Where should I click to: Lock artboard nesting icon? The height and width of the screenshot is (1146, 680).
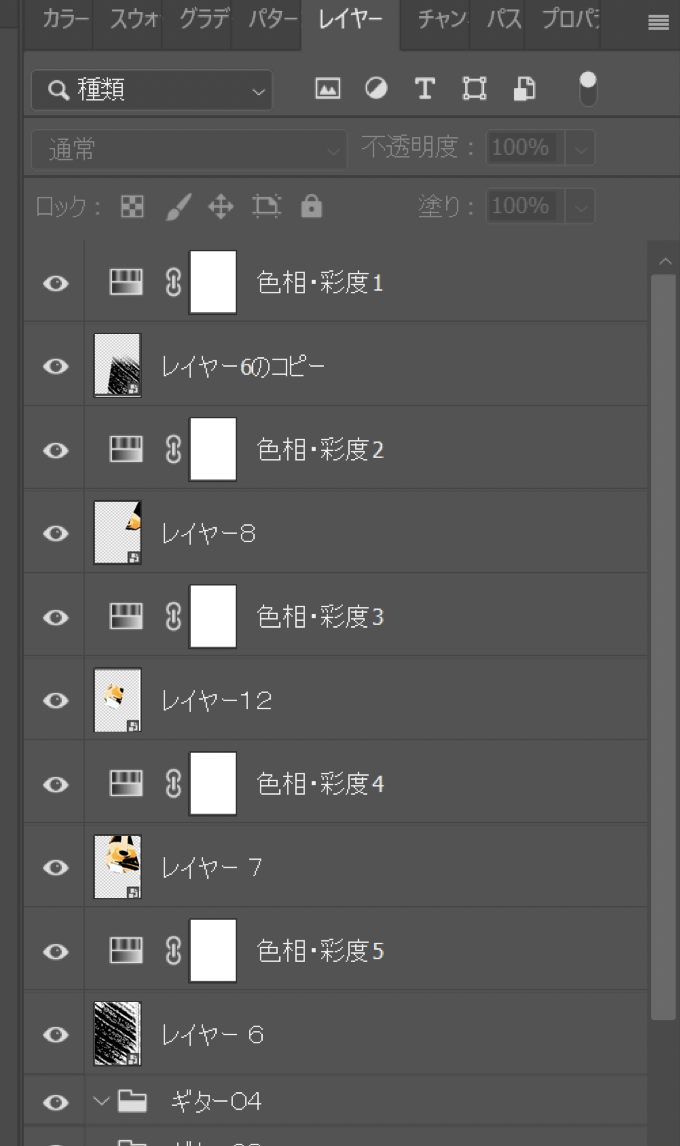266,207
